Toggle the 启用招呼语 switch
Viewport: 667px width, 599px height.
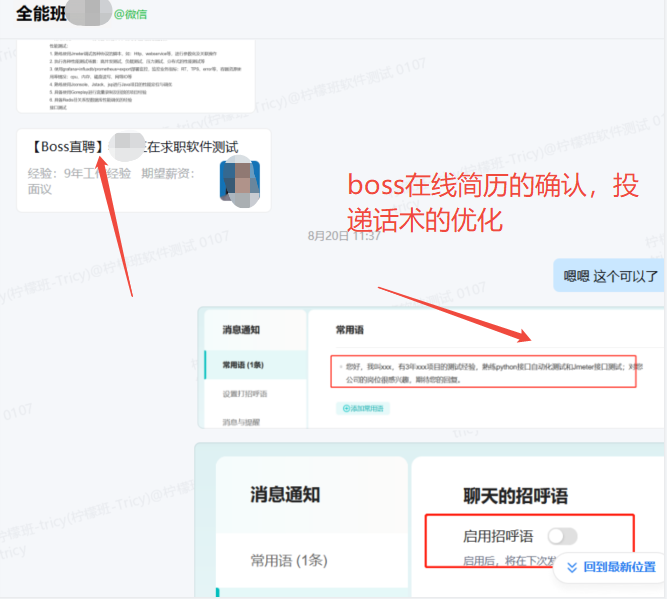coord(561,536)
